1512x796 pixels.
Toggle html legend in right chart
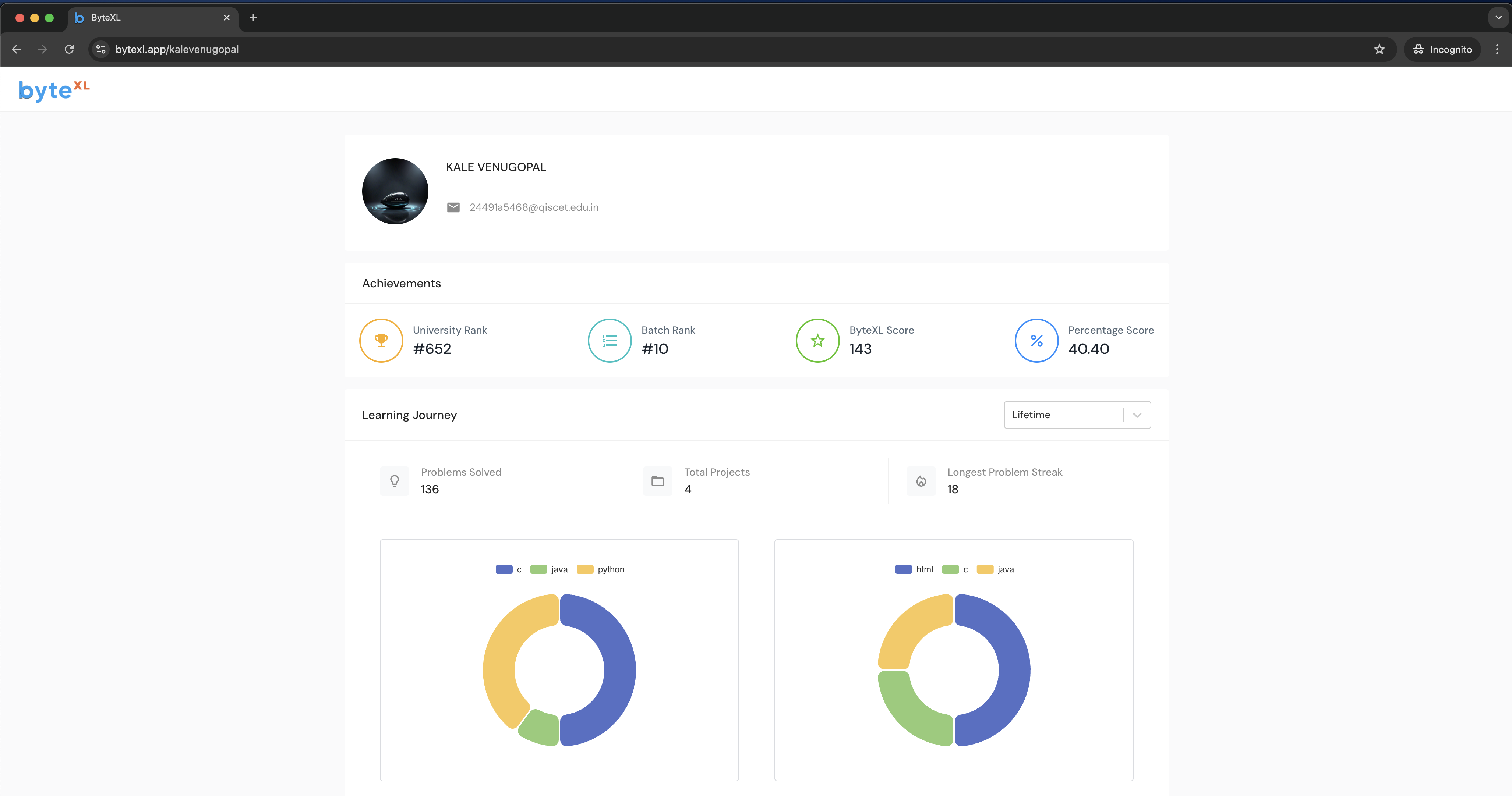point(914,569)
